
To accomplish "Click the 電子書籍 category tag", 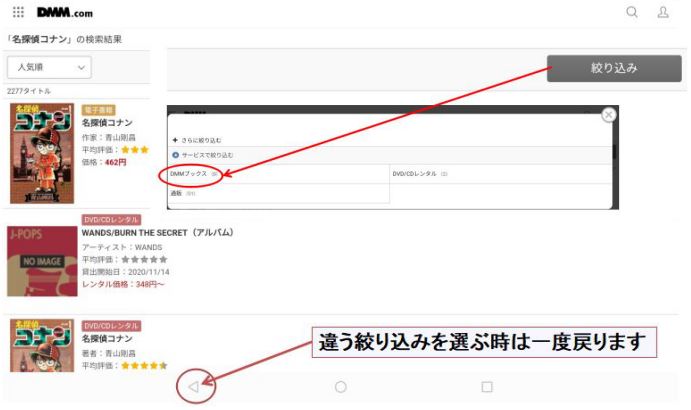I will click(x=98, y=110).
